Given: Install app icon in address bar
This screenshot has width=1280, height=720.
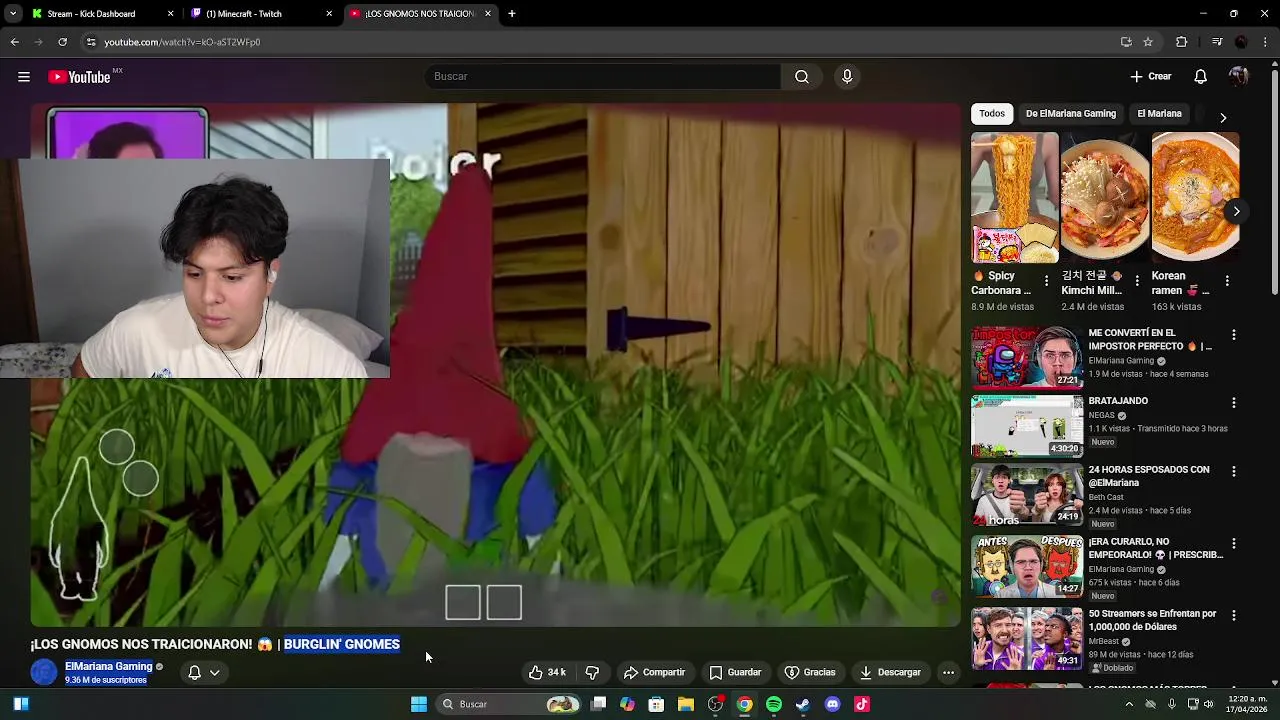Looking at the screenshot, I should 1126,42.
